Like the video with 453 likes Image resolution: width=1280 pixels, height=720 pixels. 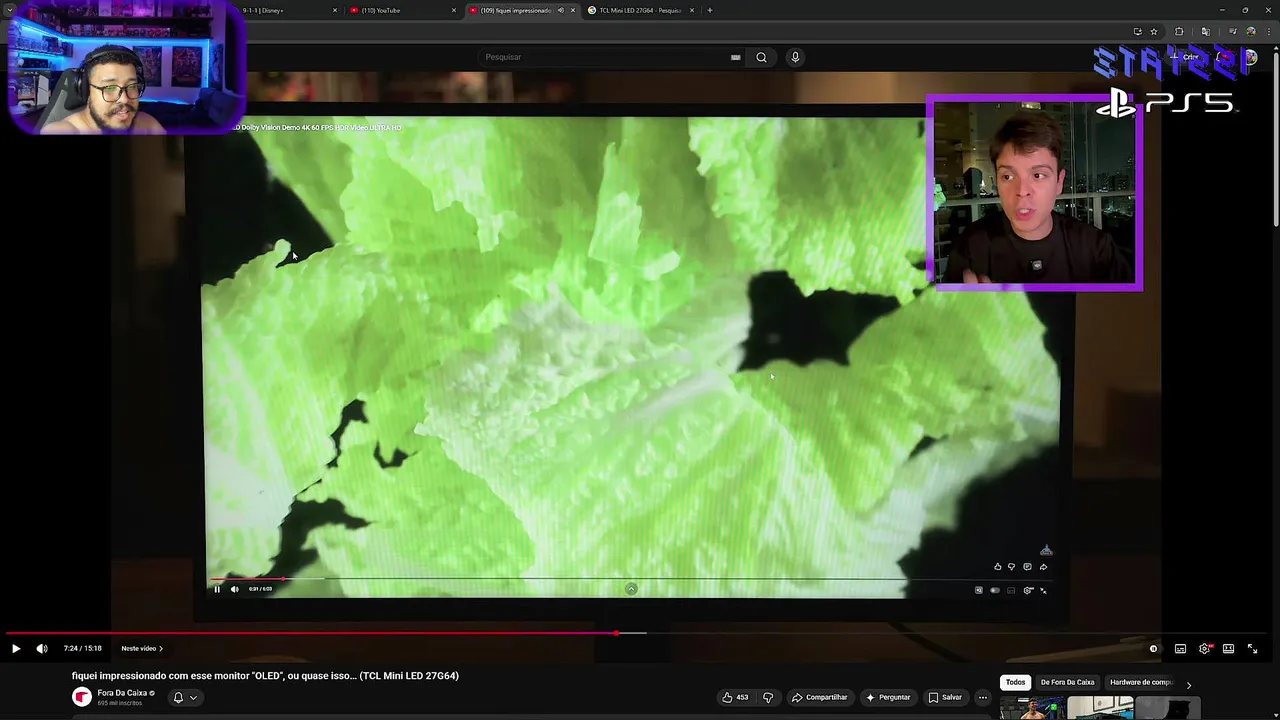735,697
